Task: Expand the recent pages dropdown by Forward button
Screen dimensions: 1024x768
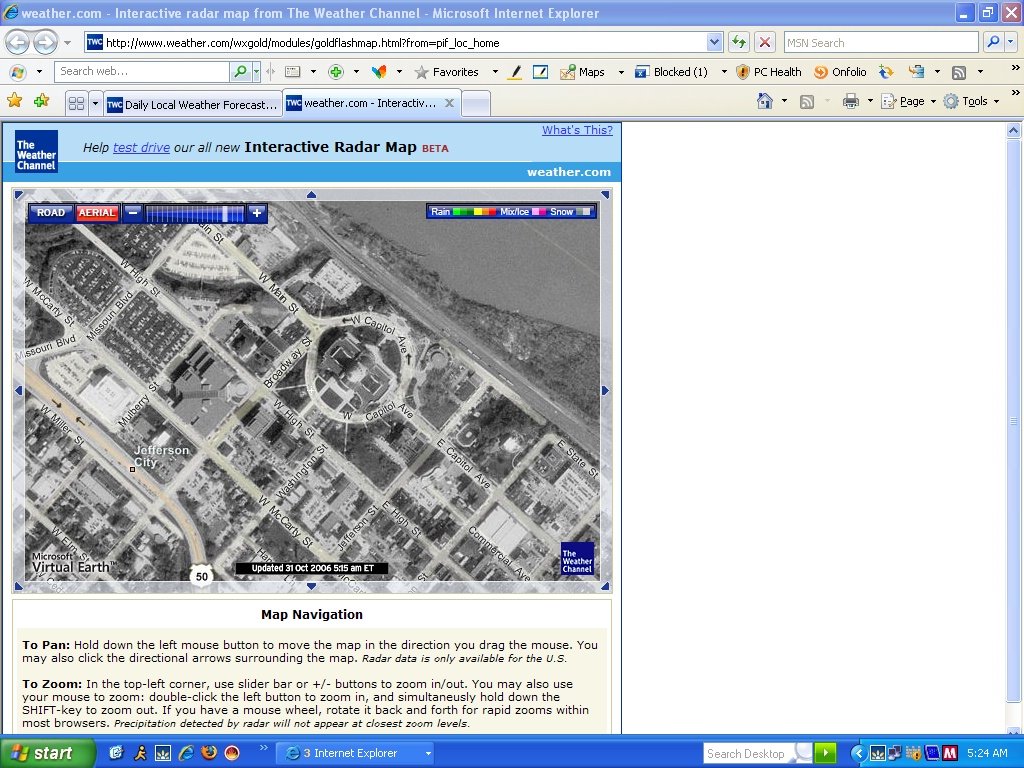Action: coord(67,43)
